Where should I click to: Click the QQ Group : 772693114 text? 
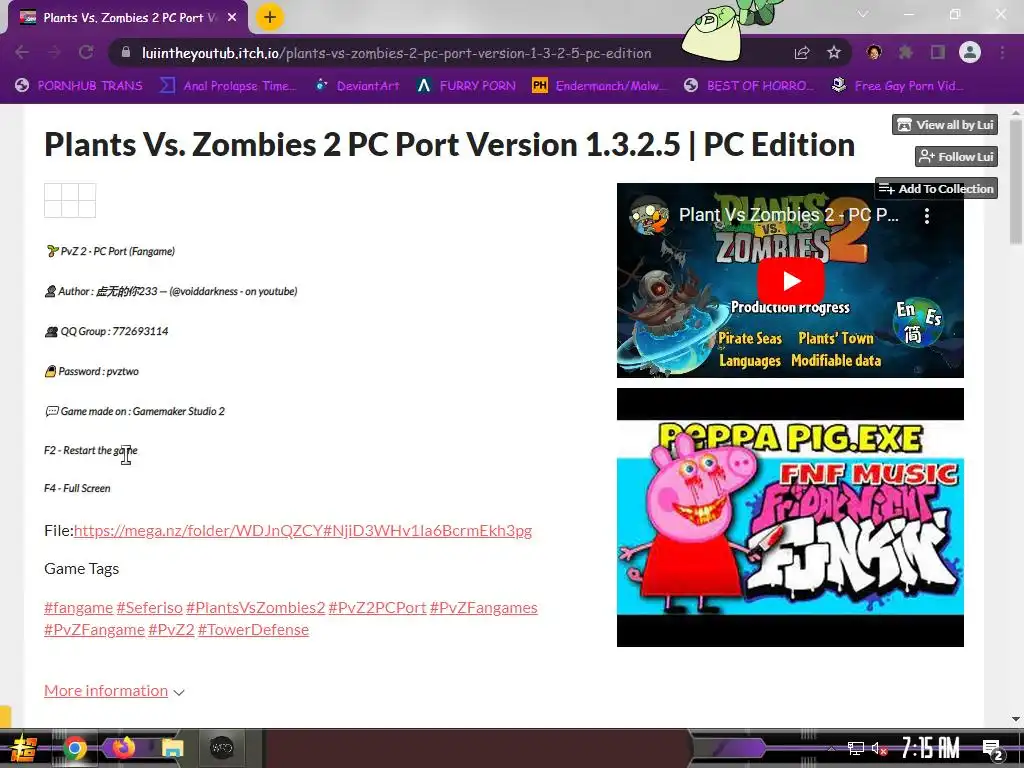[106, 331]
